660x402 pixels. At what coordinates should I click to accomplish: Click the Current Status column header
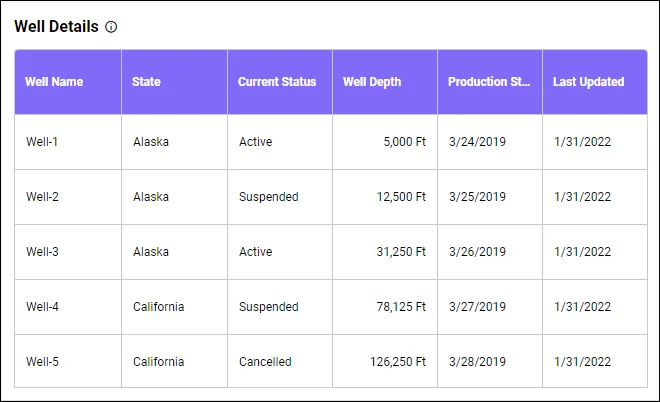pos(277,82)
